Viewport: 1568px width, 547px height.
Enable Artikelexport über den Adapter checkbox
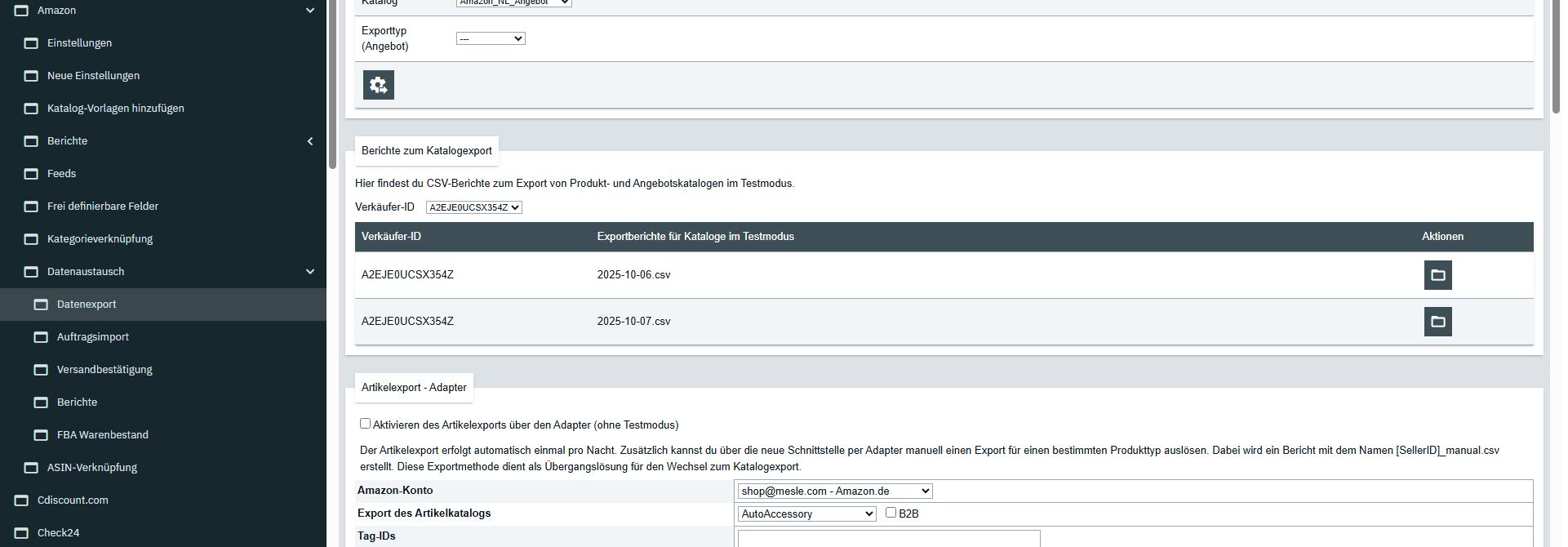pyautogui.click(x=366, y=424)
